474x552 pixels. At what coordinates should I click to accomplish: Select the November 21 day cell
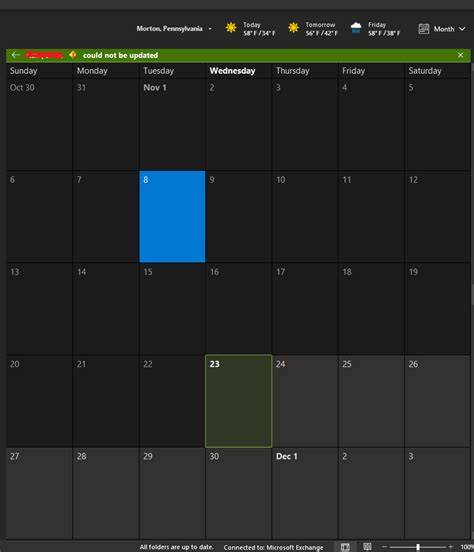[x=106, y=401]
